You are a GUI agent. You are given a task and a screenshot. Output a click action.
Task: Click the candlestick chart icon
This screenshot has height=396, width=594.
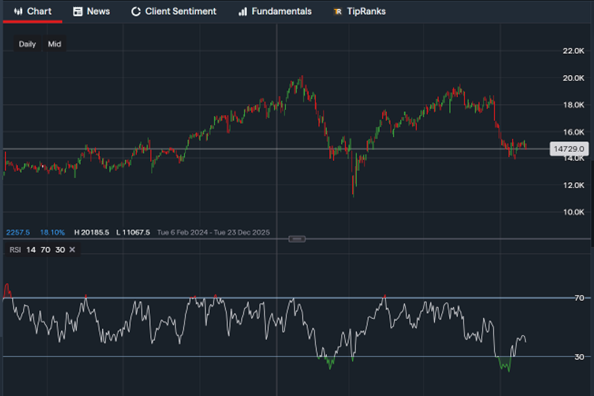(18, 11)
